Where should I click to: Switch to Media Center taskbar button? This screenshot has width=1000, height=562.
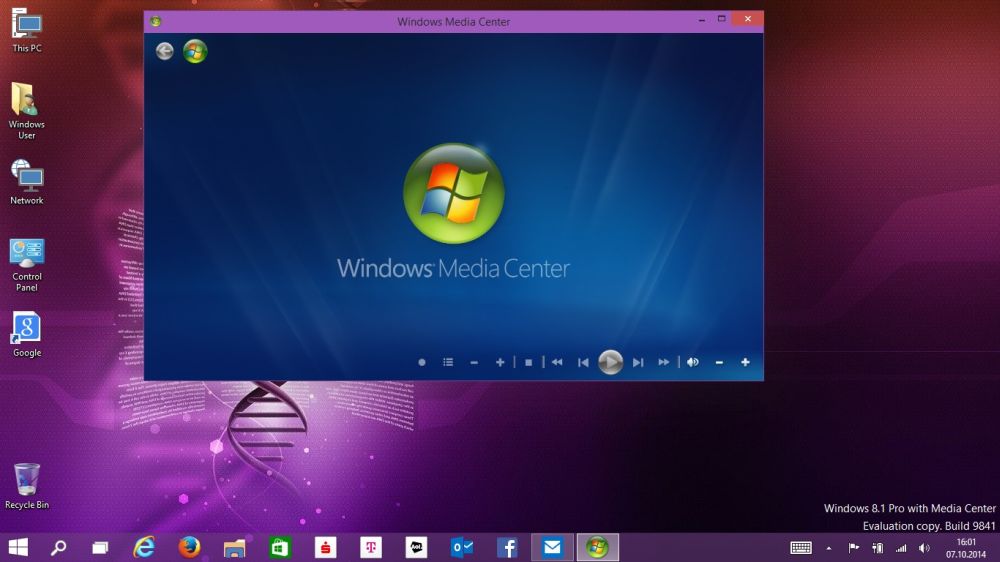598,547
